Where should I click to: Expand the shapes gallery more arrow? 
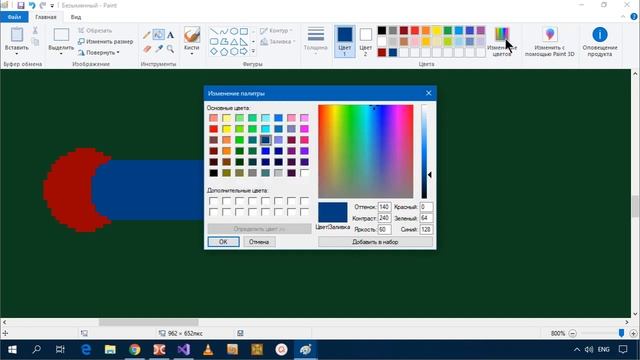(253, 52)
